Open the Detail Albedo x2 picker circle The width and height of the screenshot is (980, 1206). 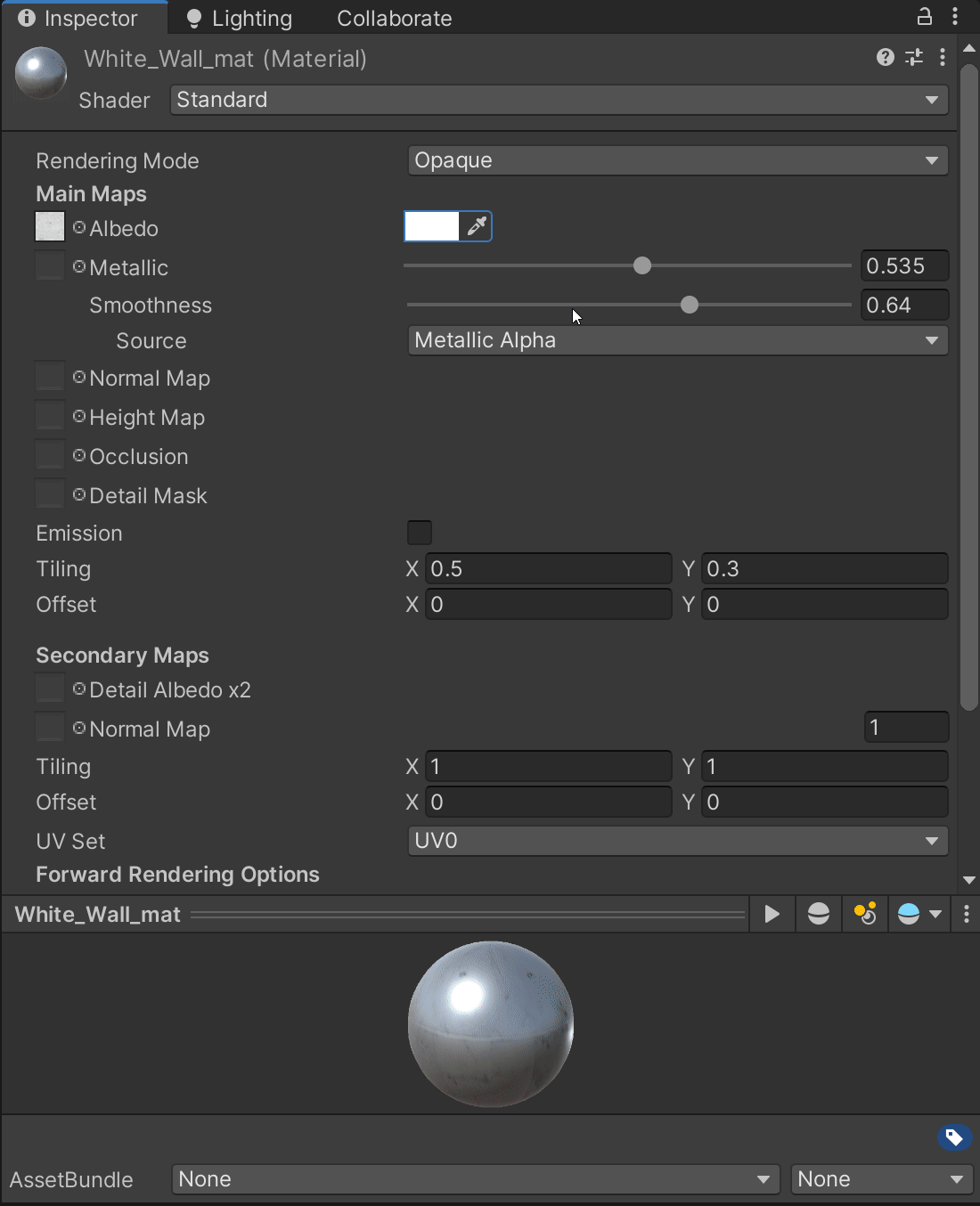click(79, 689)
